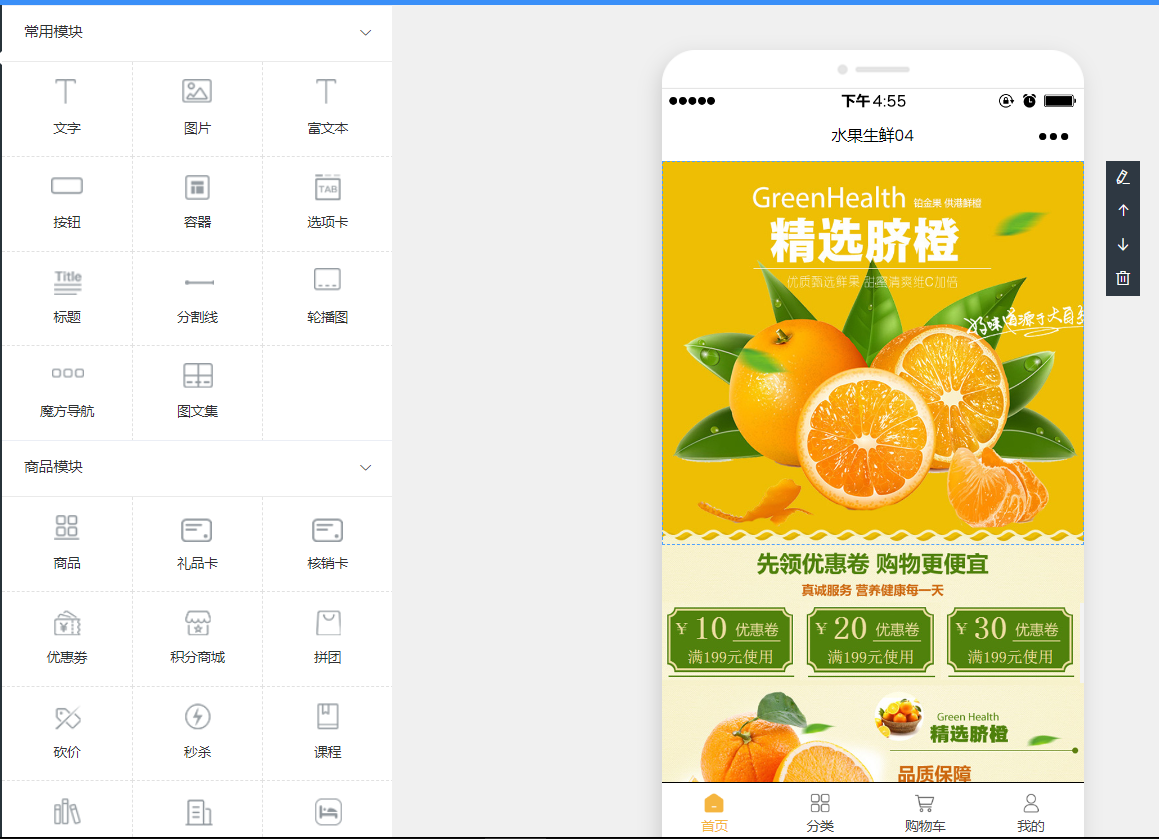This screenshot has width=1159, height=839.
Task: Collapse the 常用模块 section
Action: (365, 32)
